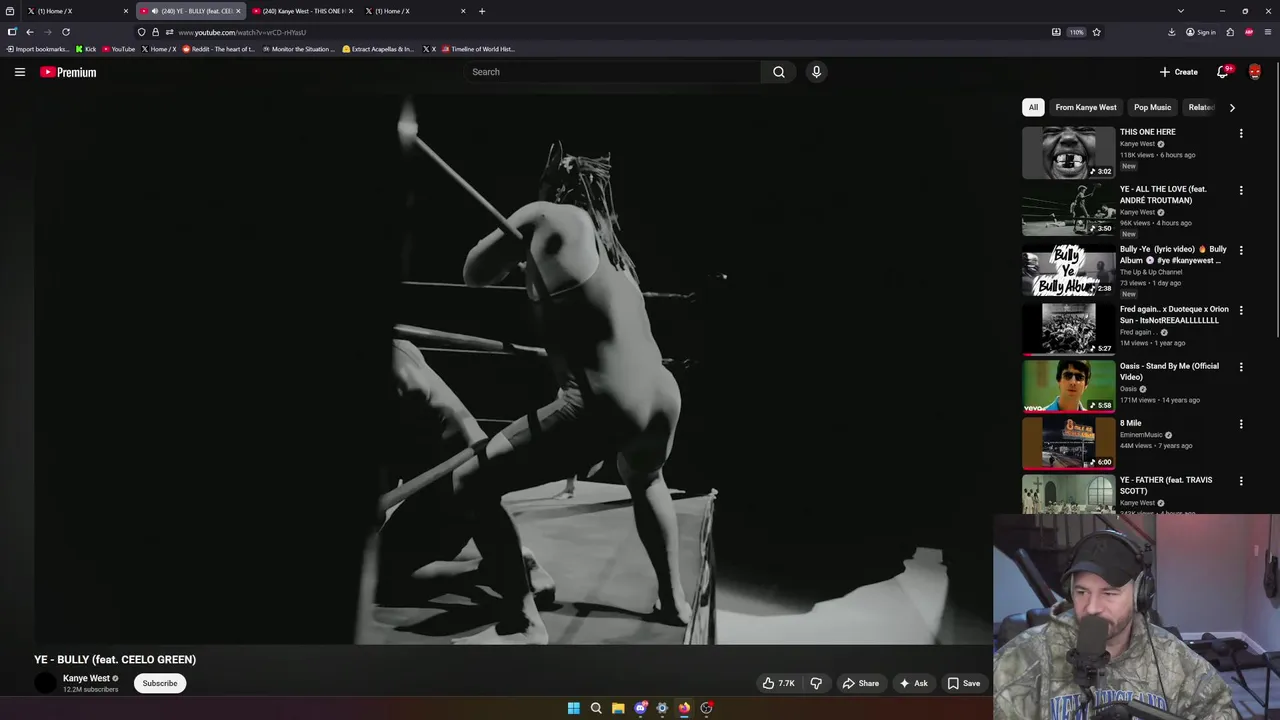Select the Pop Music filter chip
The width and height of the screenshot is (1280, 720).
click(1152, 107)
